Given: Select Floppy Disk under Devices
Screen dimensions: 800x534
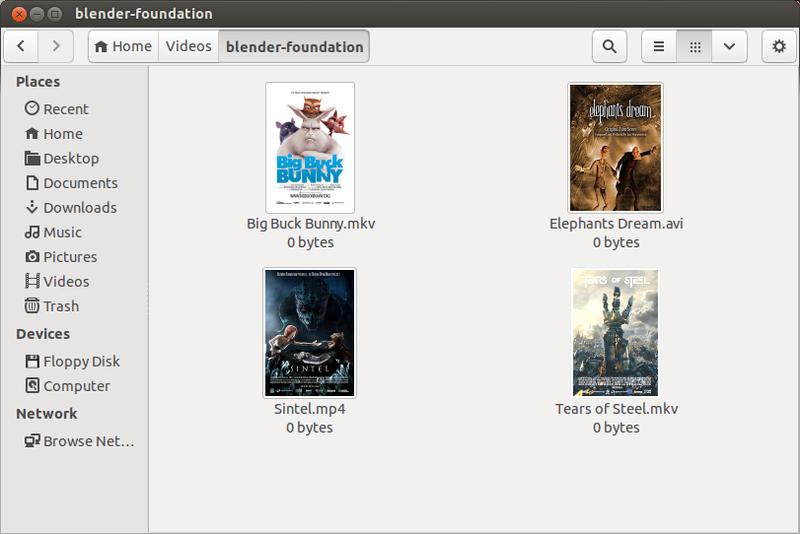Looking at the screenshot, I should tap(74, 361).
